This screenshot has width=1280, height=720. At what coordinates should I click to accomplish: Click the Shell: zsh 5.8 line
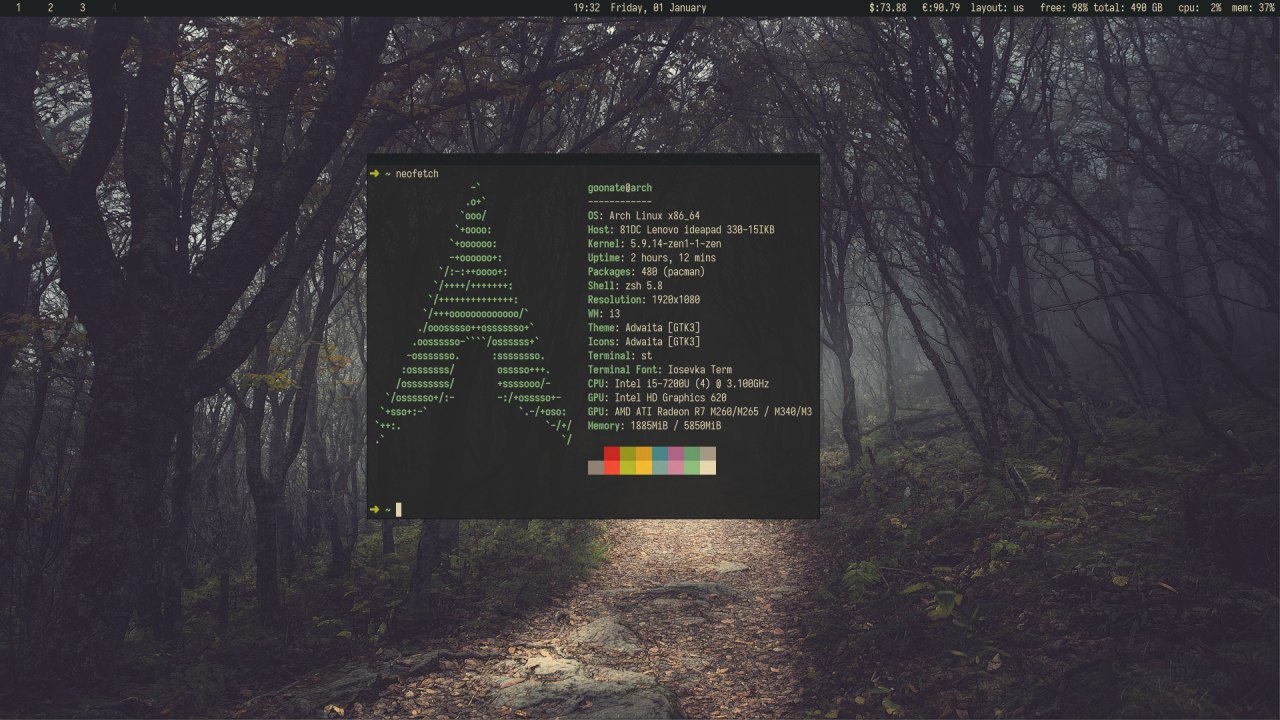click(x=625, y=286)
